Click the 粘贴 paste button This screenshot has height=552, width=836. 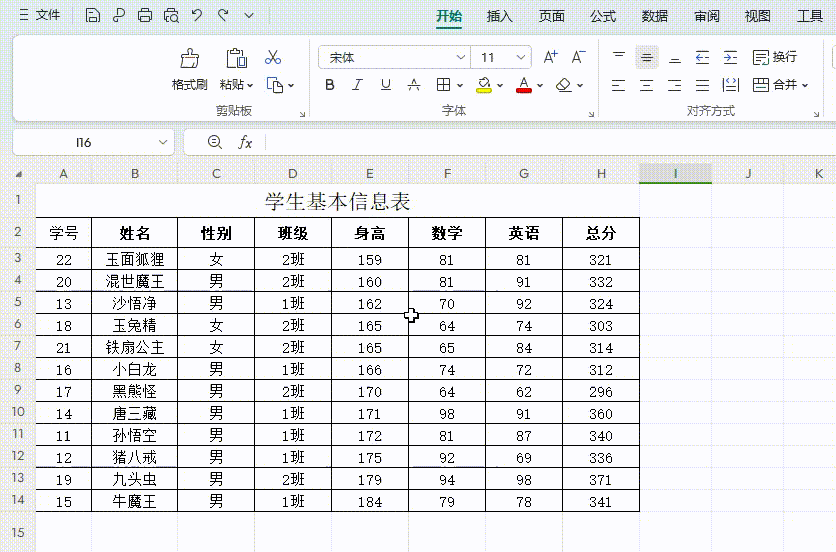pos(236,69)
